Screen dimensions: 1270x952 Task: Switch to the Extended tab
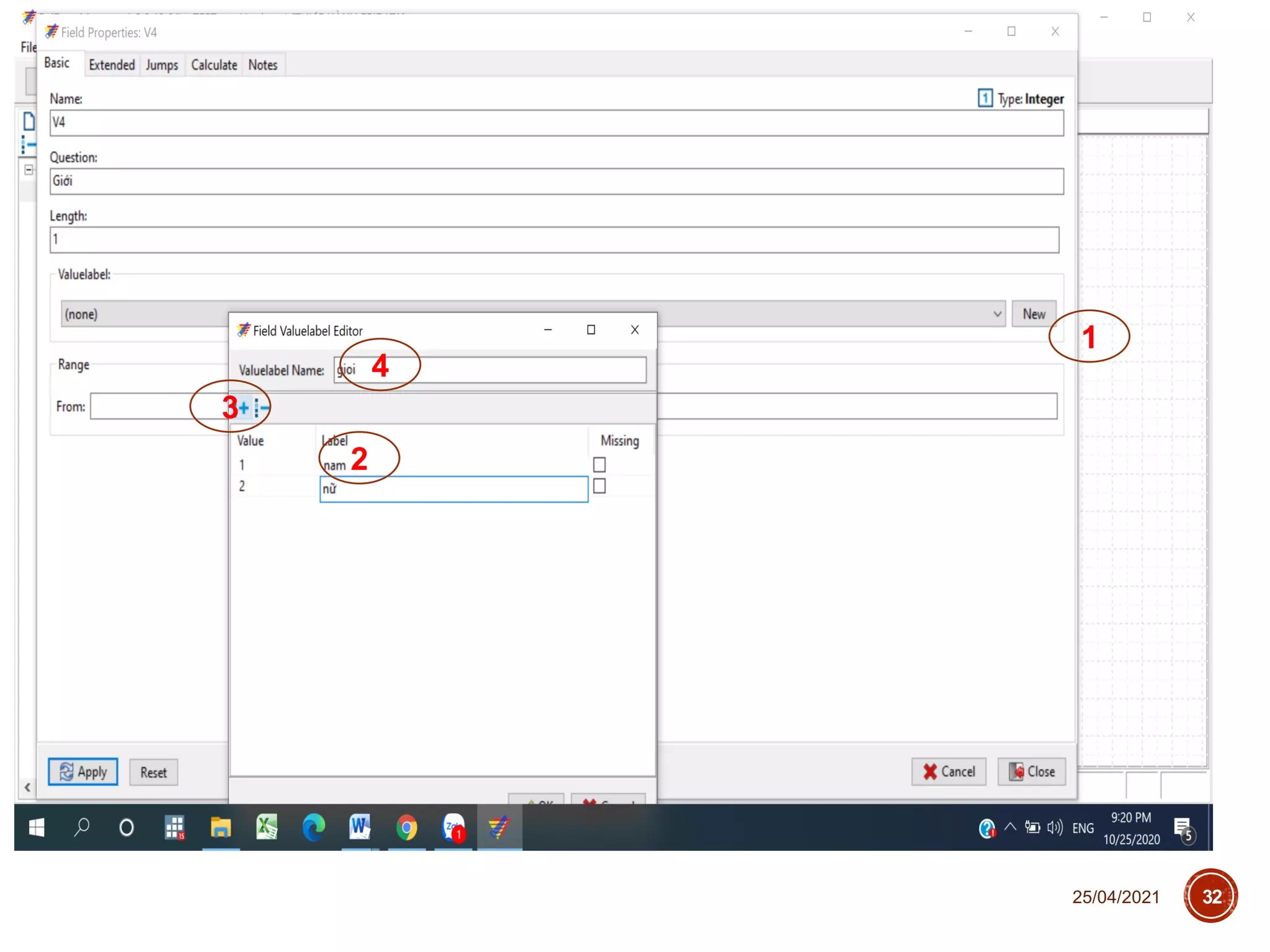(x=112, y=65)
